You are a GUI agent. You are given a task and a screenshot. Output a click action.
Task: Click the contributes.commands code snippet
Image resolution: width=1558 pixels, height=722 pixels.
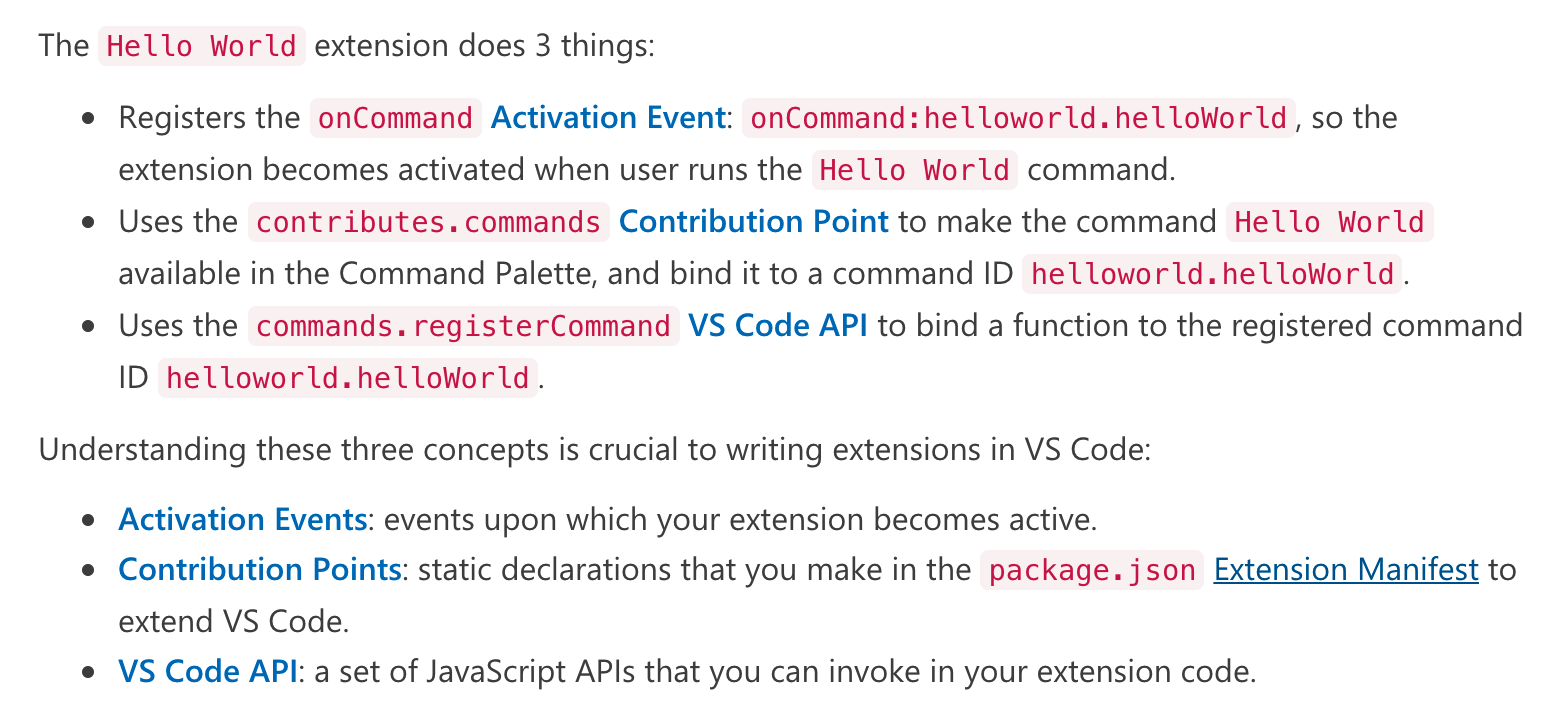[x=428, y=221]
